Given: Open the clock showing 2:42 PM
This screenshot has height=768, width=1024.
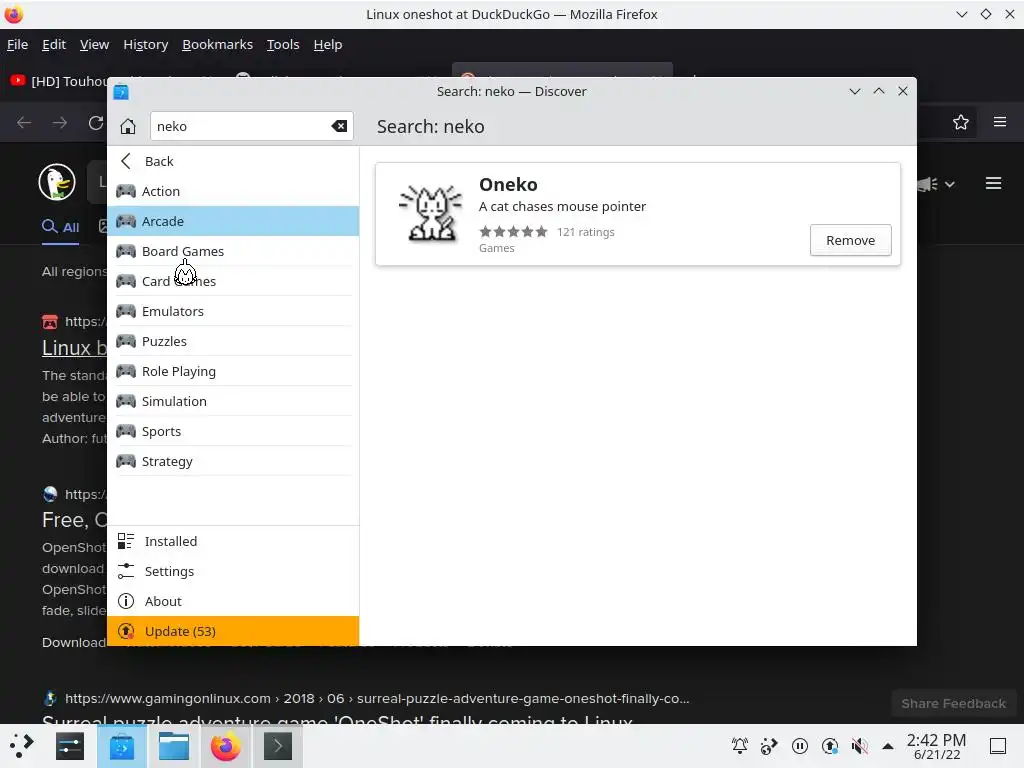Looking at the screenshot, I should (936, 746).
